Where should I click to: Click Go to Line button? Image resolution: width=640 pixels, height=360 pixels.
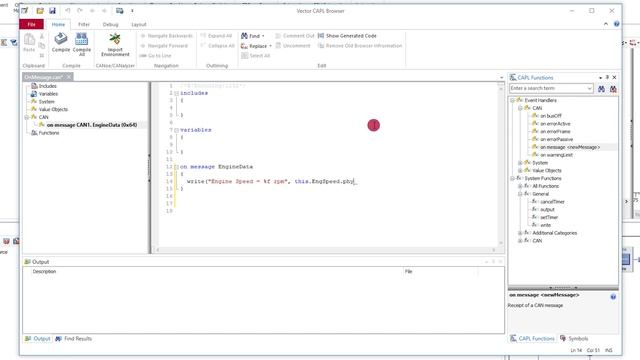pos(156,56)
